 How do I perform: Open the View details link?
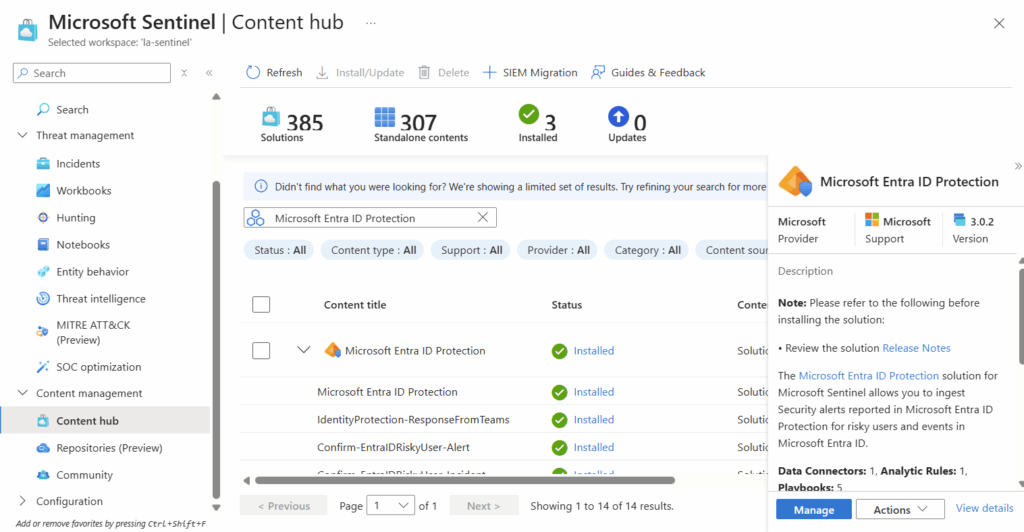point(984,508)
